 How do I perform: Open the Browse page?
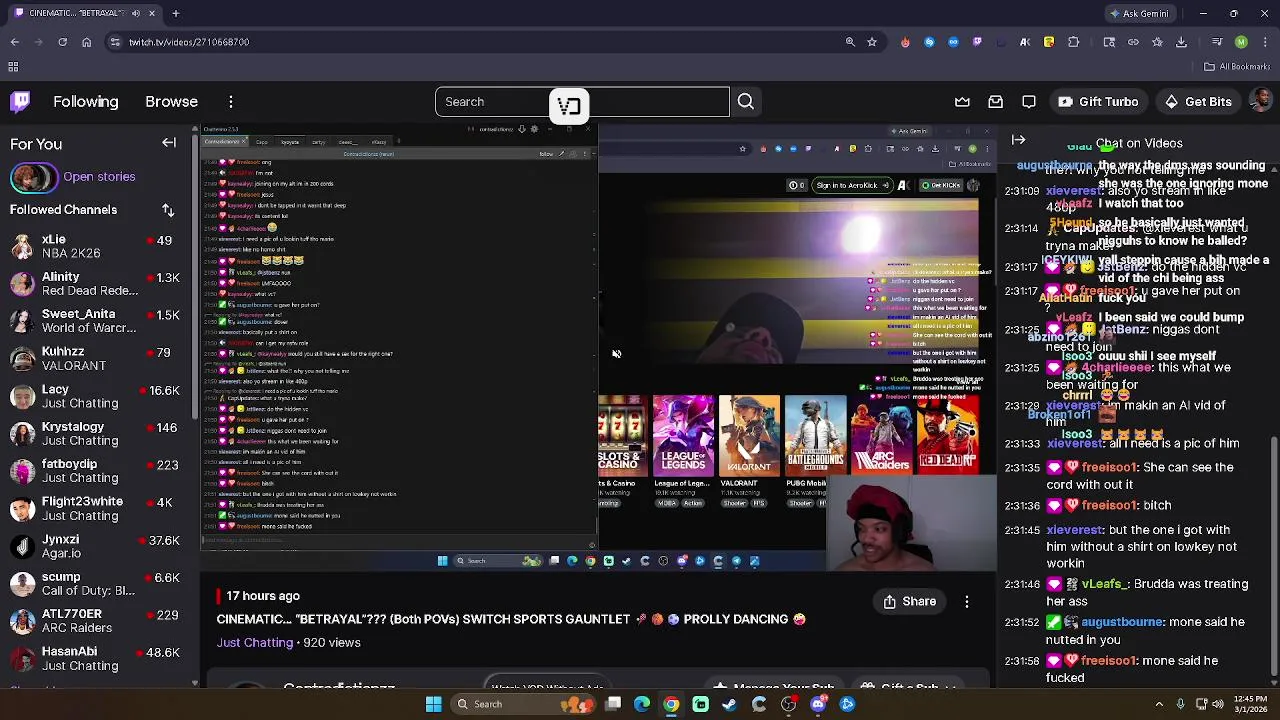[171, 102]
